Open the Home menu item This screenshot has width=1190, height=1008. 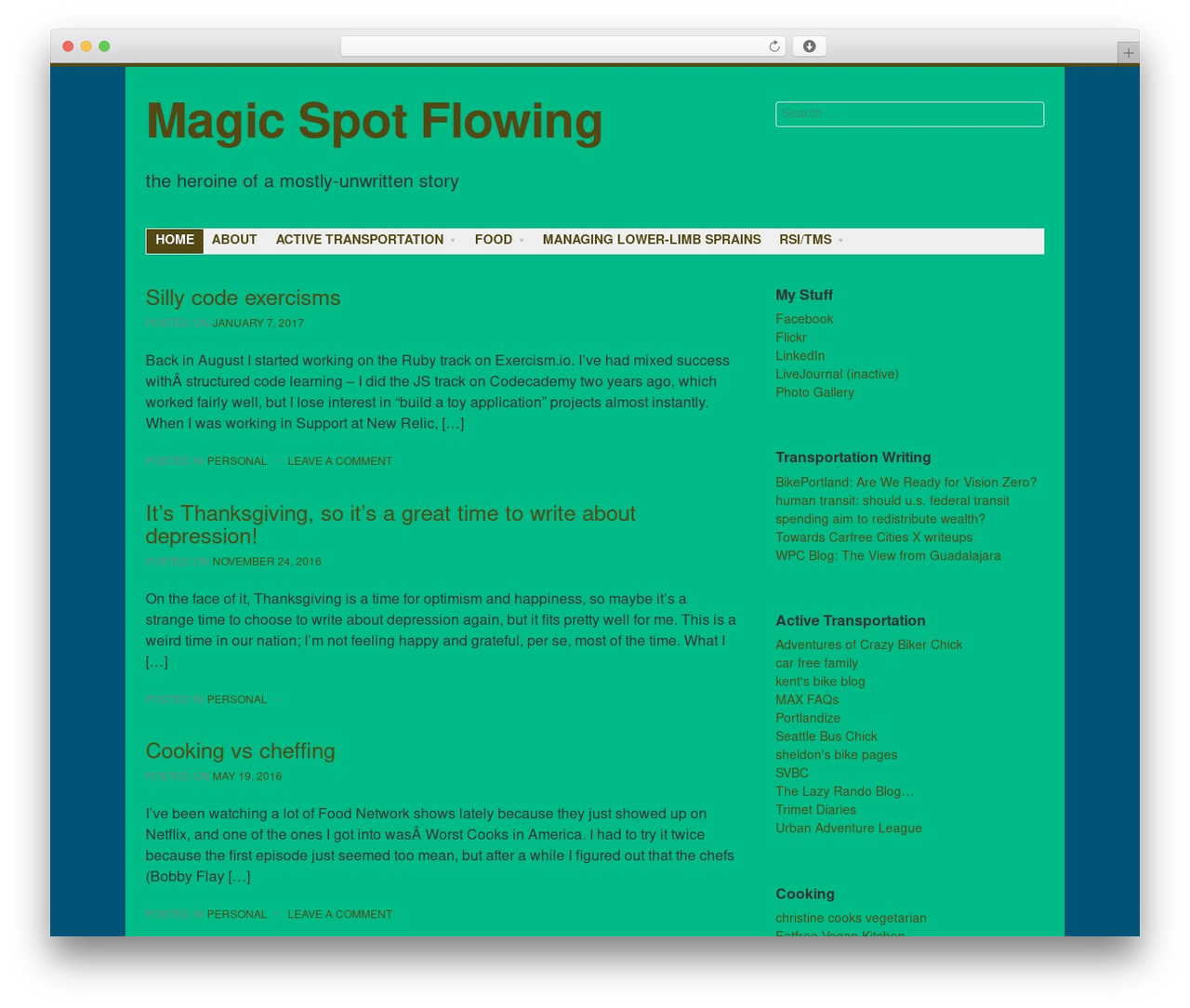point(175,240)
